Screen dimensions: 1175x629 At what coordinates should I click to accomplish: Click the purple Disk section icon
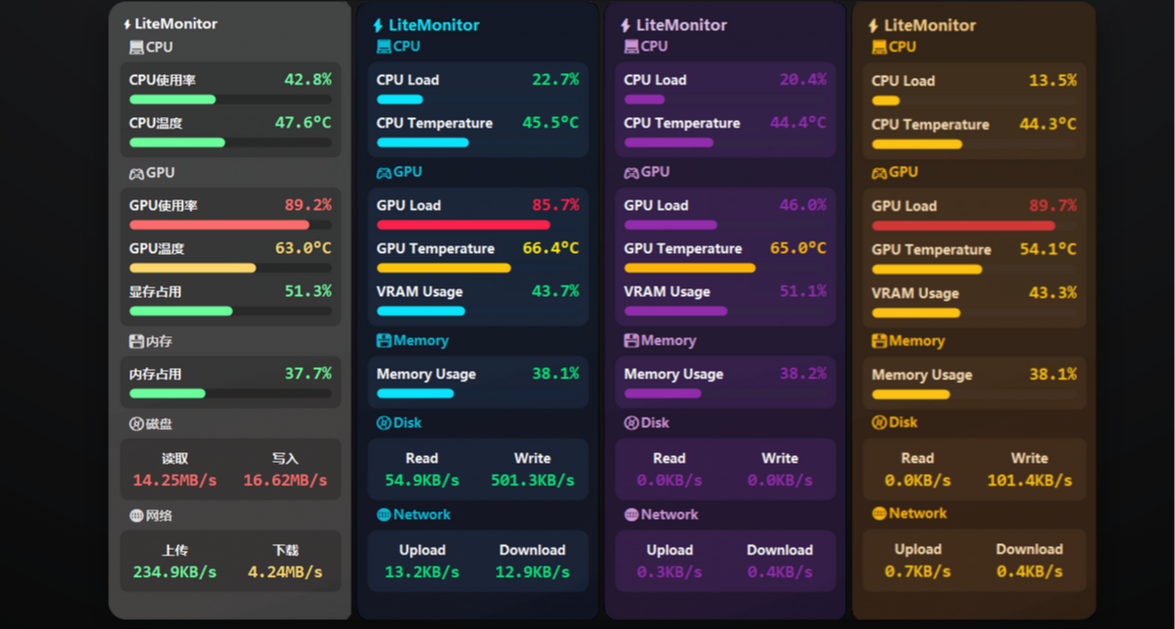631,423
